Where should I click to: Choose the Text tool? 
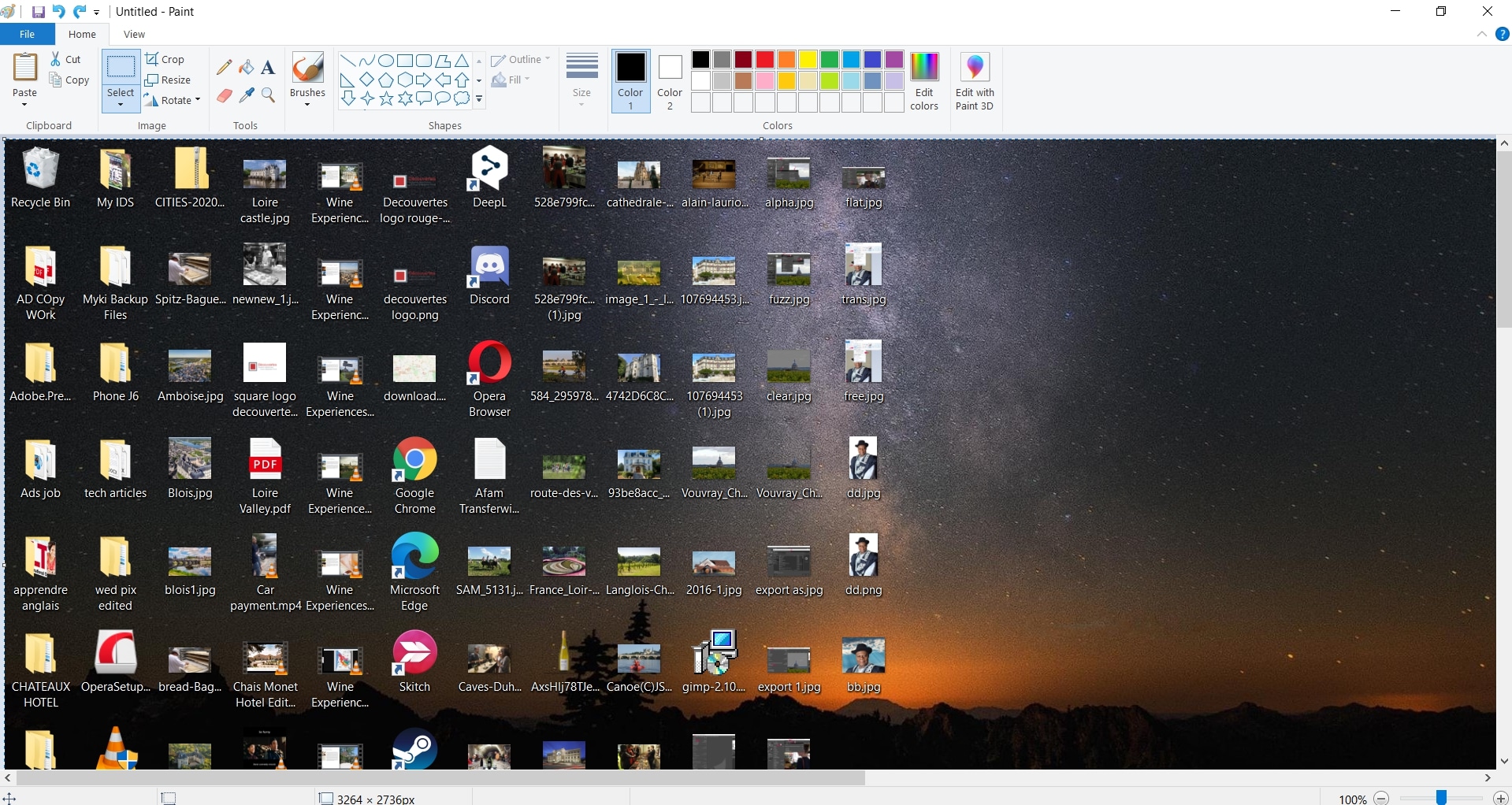268,68
